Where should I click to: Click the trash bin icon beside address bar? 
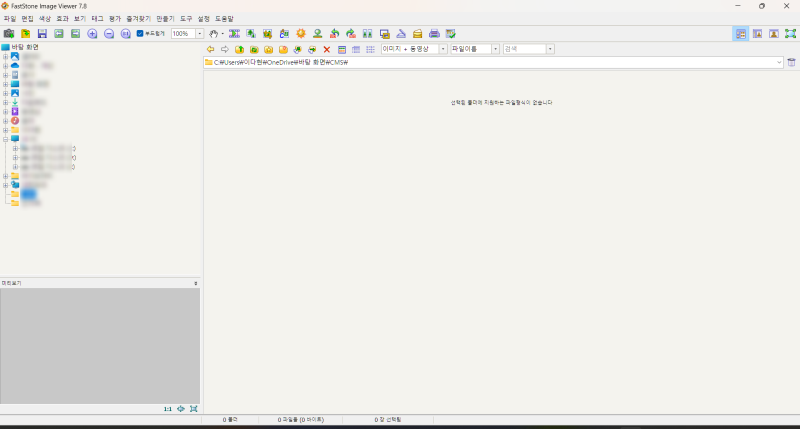point(791,62)
